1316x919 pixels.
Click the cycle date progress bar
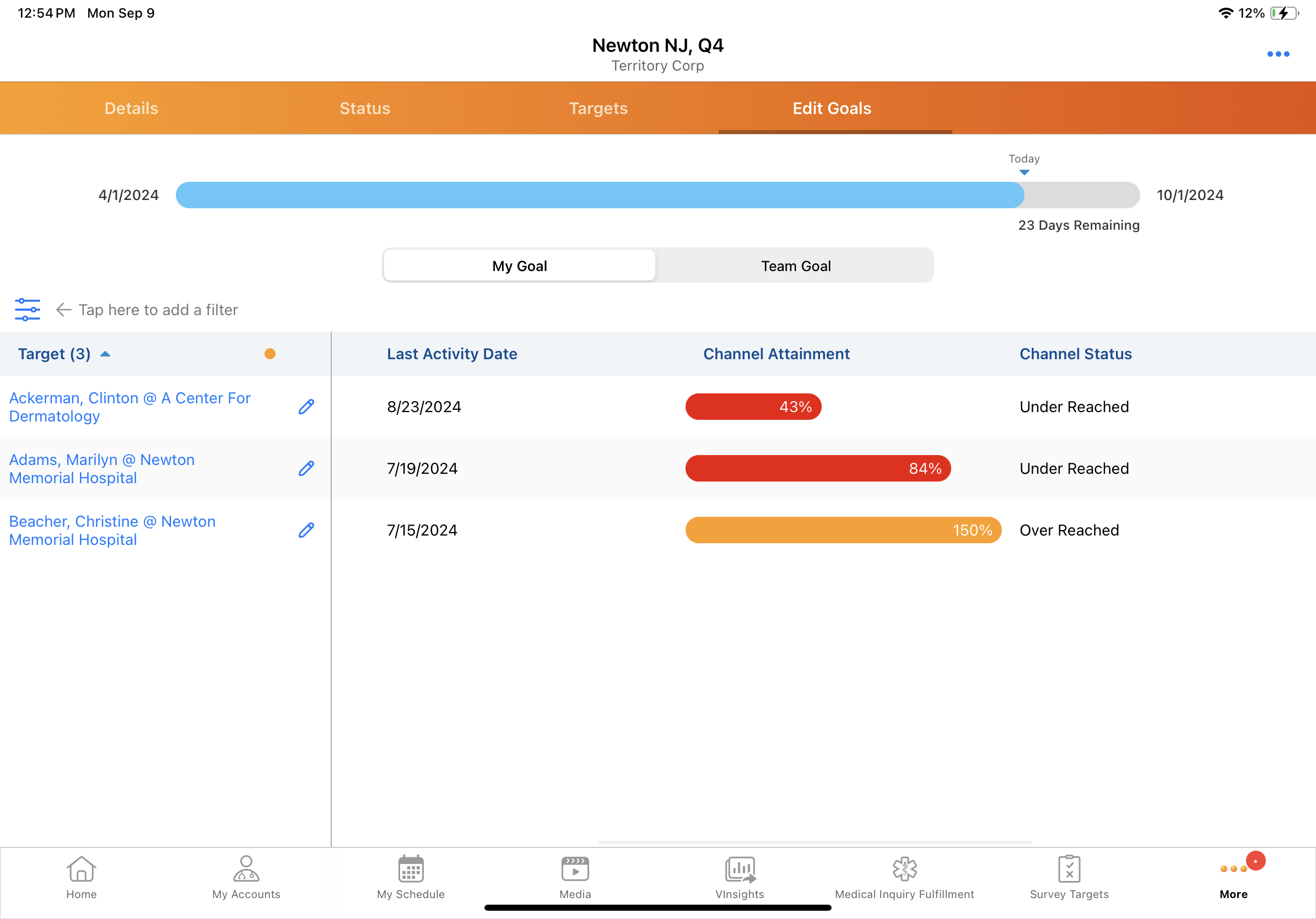pyautogui.click(x=657, y=195)
